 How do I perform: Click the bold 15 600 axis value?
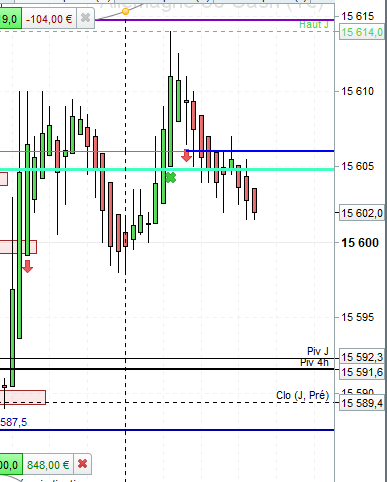pyautogui.click(x=360, y=243)
